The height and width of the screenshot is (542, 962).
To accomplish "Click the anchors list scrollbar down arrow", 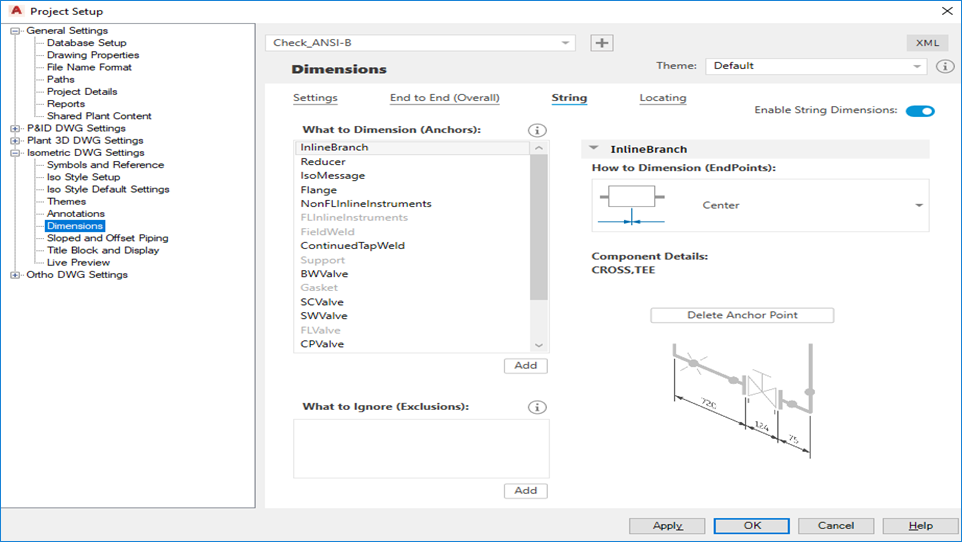I will (x=539, y=345).
